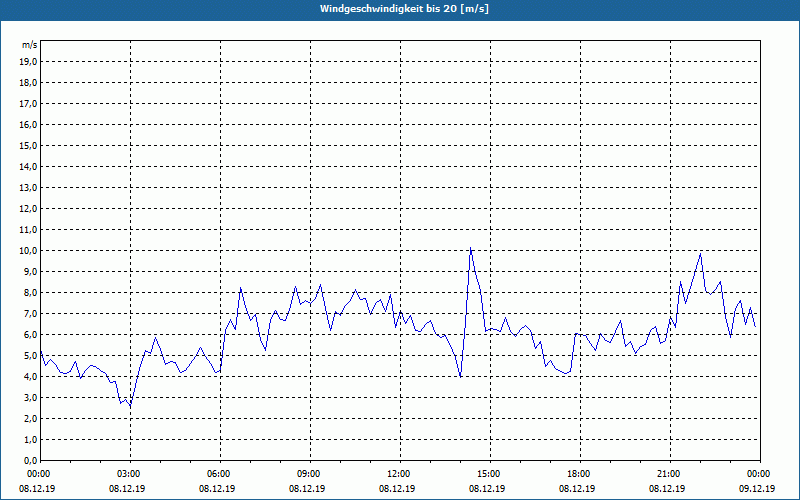Click the wind speed peak near 14:20
This screenshot has width=800, height=500.
[470, 248]
